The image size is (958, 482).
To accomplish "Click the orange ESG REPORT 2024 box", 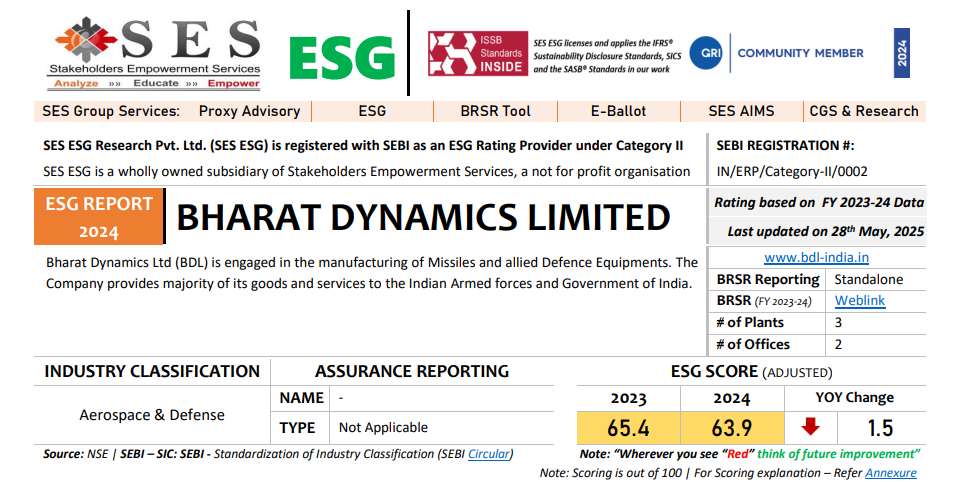I will point(98,217).
